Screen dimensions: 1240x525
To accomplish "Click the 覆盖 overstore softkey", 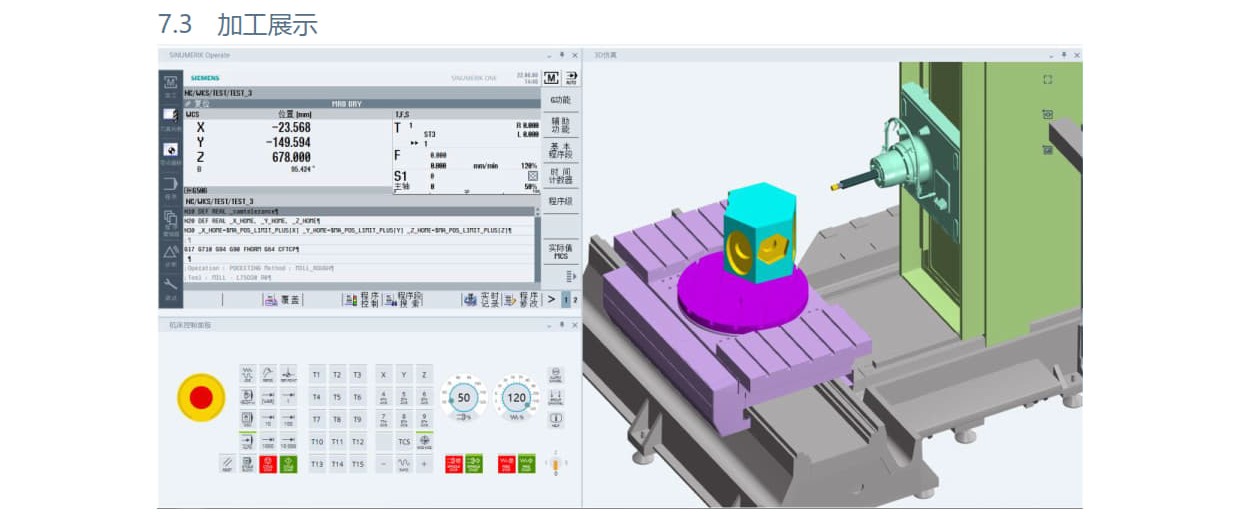I will (x=282, y=299).
